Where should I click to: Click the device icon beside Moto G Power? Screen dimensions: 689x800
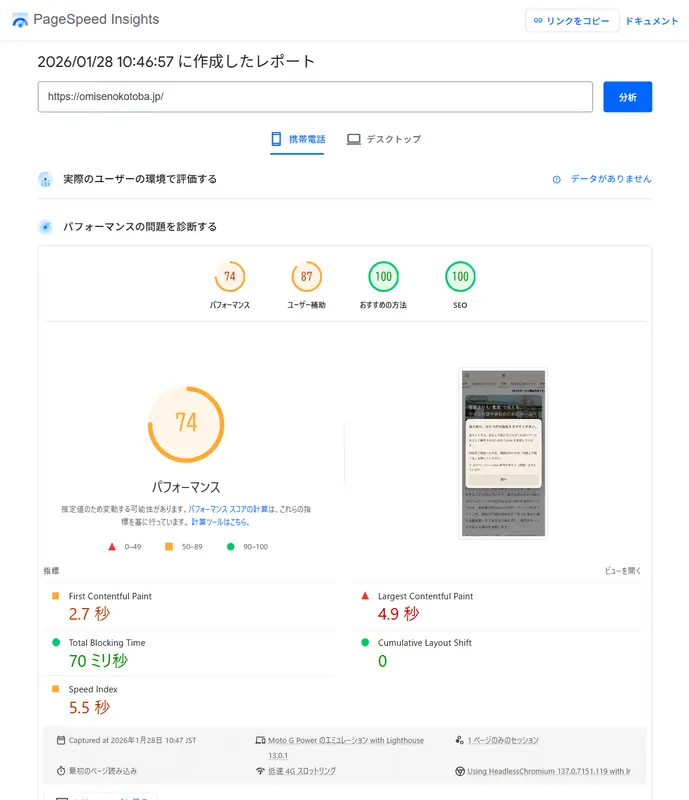260,740
